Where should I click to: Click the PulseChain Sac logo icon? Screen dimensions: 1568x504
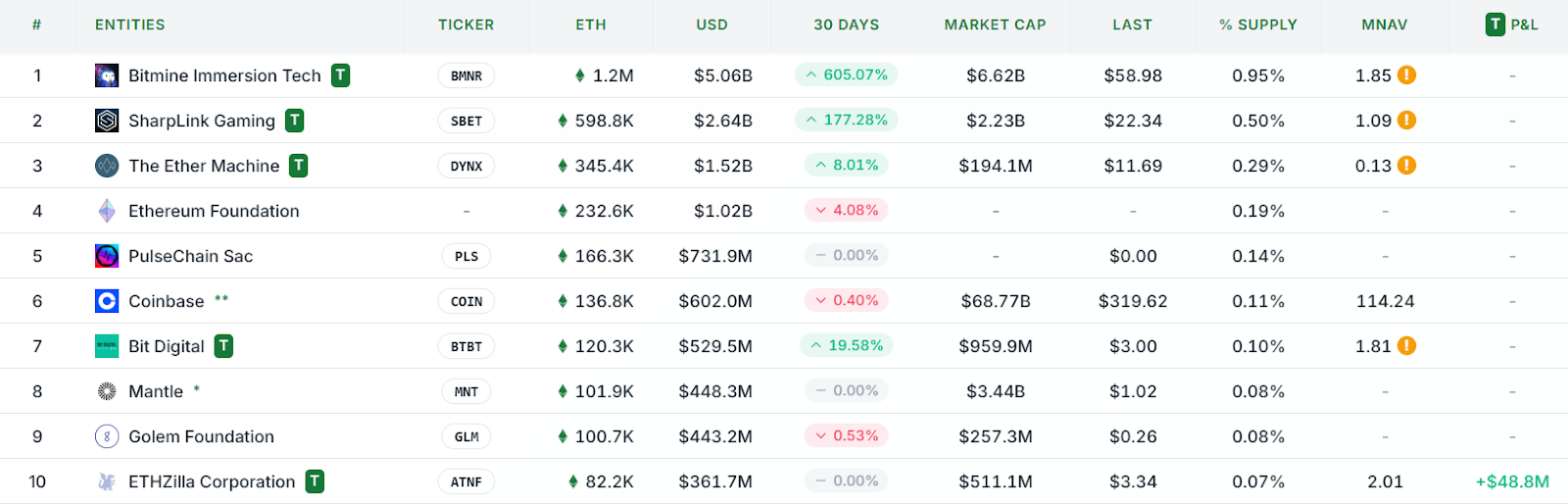pos(107,256)
